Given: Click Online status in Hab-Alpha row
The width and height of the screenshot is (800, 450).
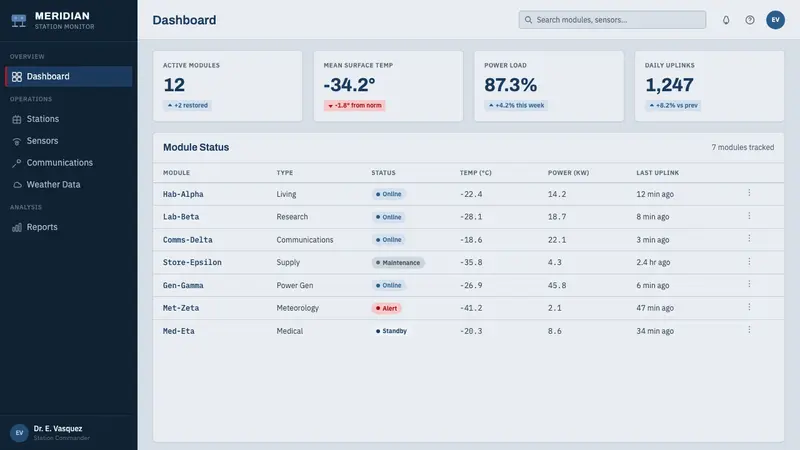Looking at the screenshot, I should coord(389,194).
